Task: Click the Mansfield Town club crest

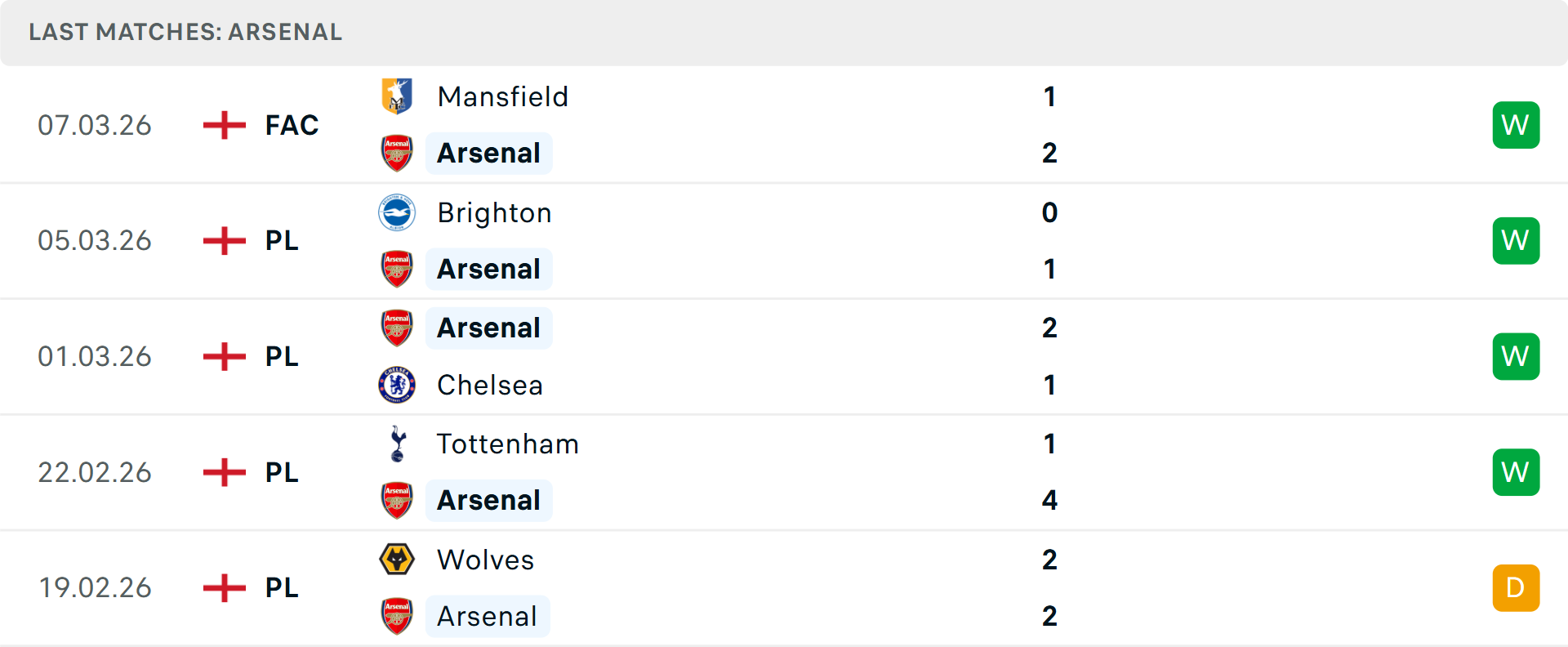Action: tap(397, 96)
